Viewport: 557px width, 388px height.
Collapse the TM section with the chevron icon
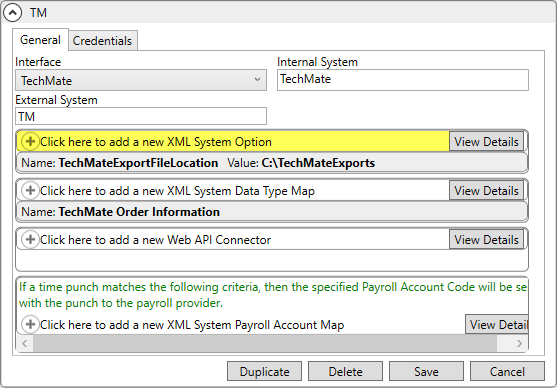coord(12,12)
